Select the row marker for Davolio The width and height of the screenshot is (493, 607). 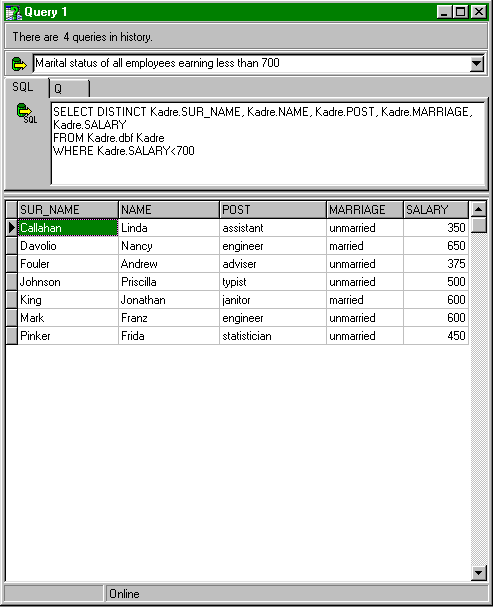click(12, 246)
